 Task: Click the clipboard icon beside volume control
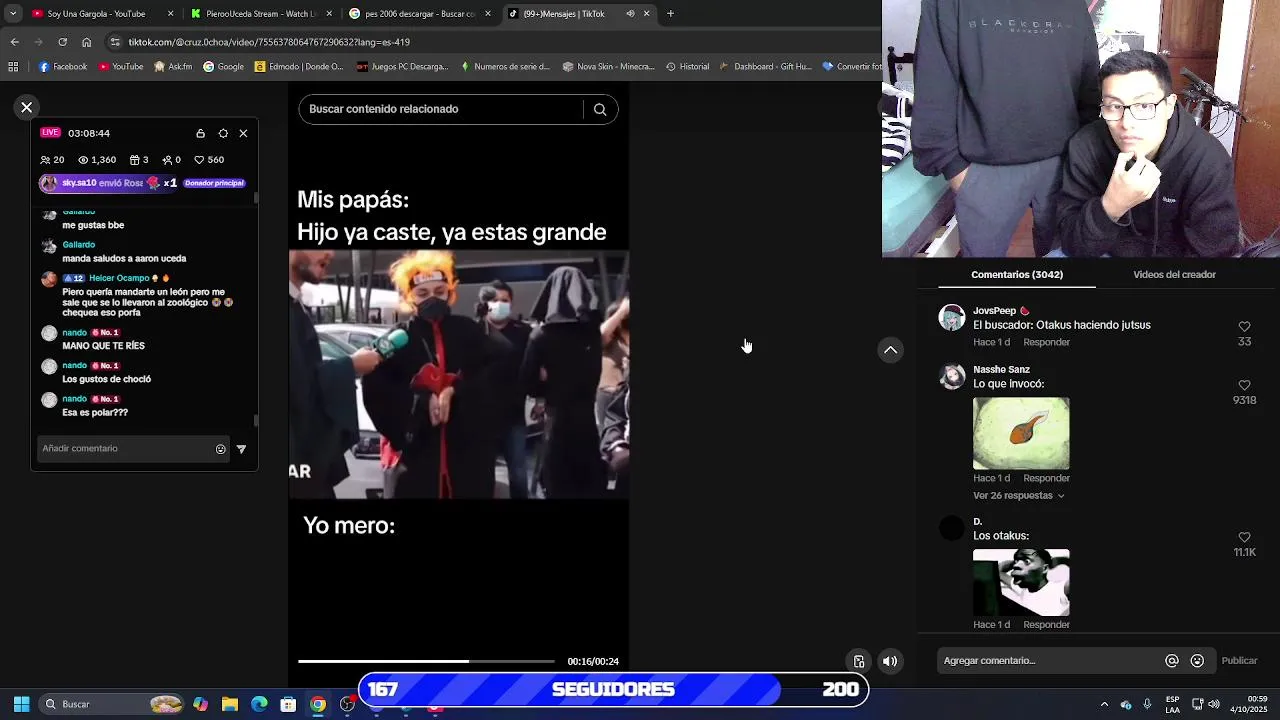tap(859, 661)
